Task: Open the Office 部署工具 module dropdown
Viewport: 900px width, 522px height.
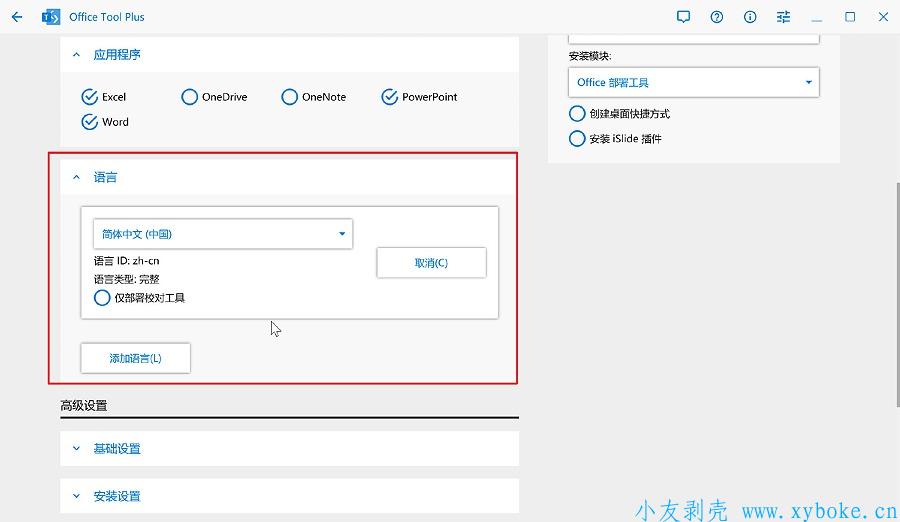Action: pos(694,82)
